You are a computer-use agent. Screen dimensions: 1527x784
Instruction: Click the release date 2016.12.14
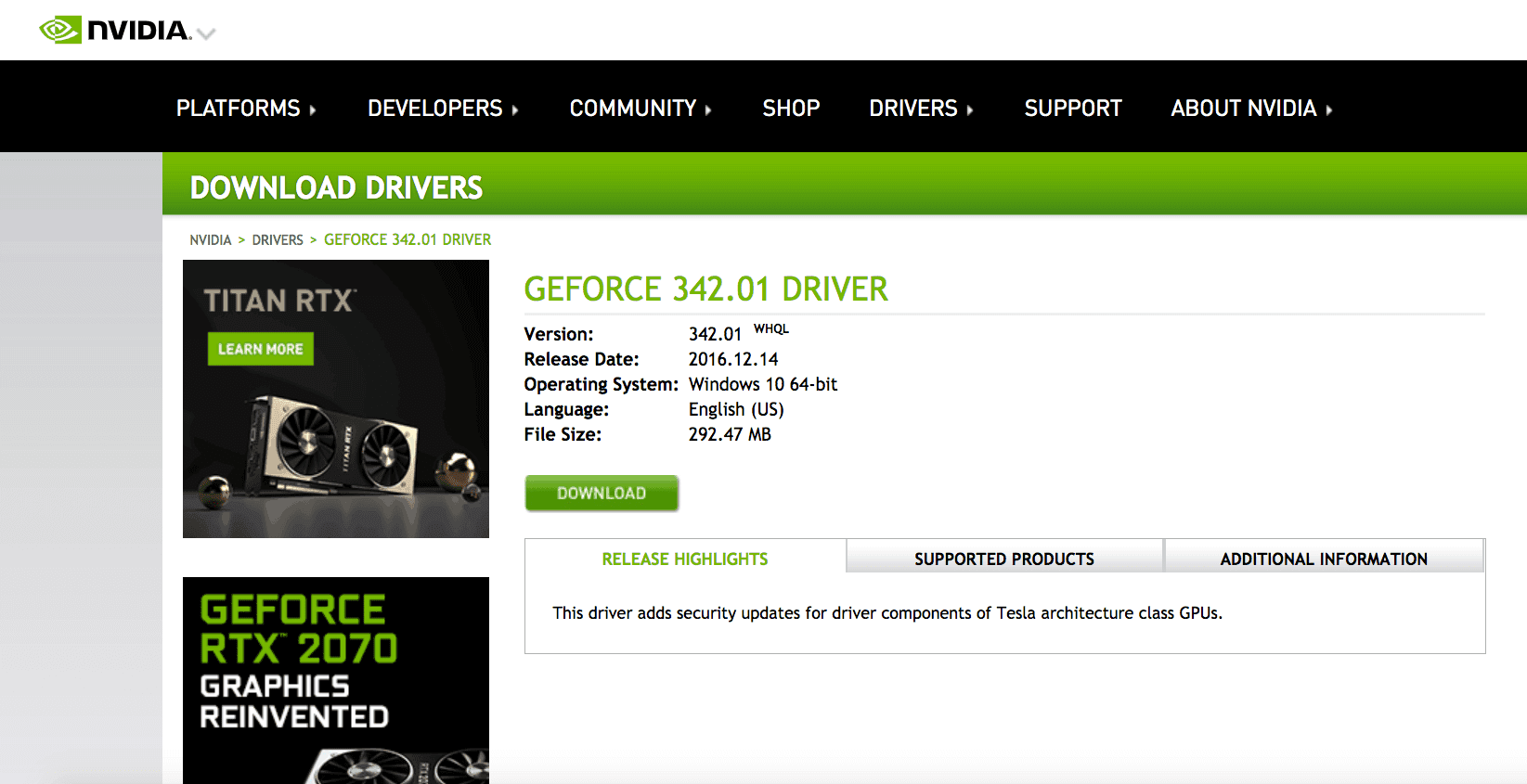[x=733, y=359]
